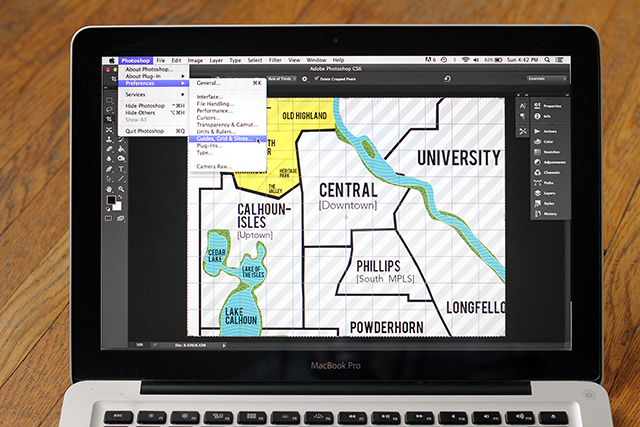Expand the About Plug-In submenu

pos(153,76)
